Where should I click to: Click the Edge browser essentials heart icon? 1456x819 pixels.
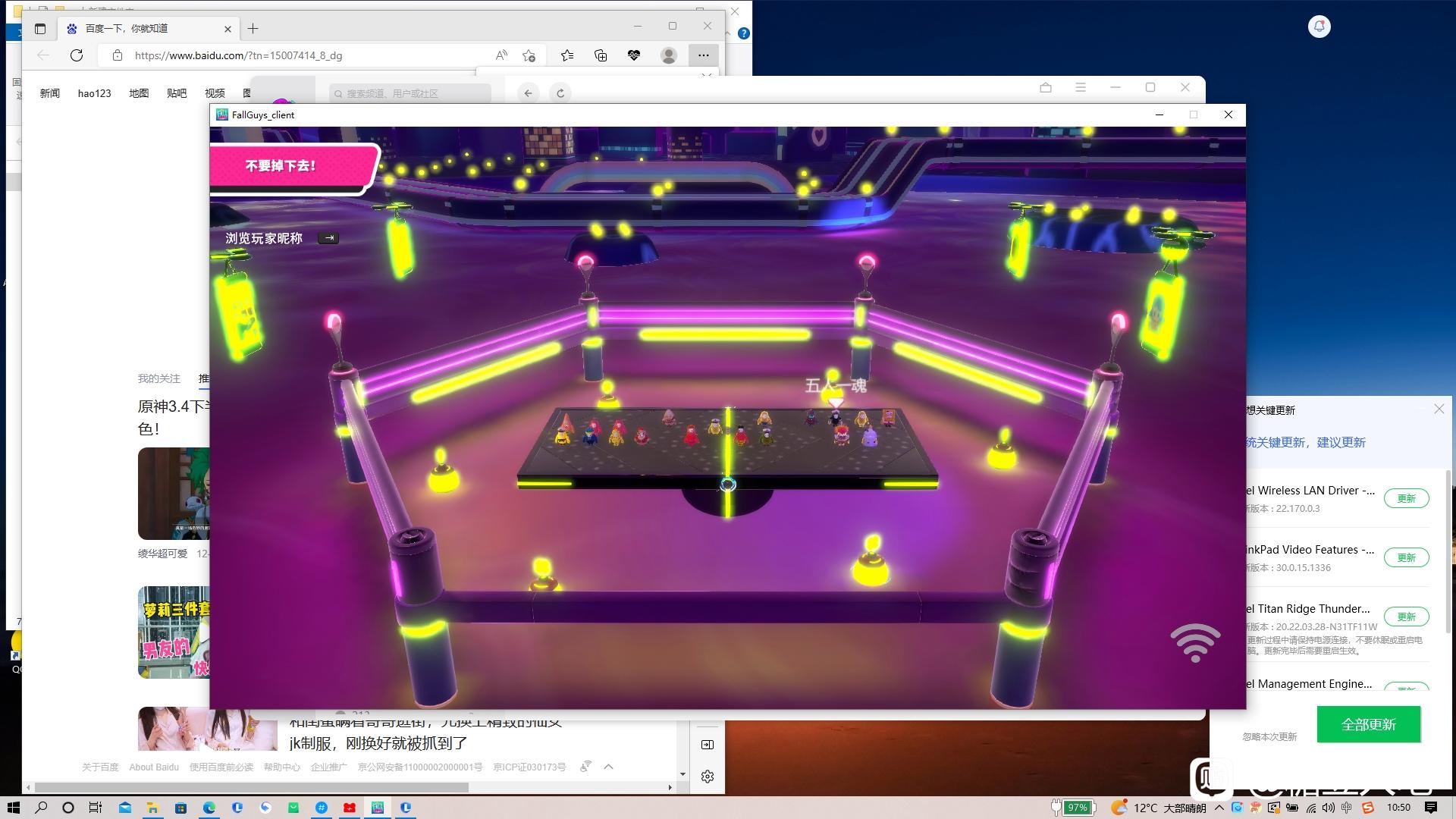[x=634, y=55]
